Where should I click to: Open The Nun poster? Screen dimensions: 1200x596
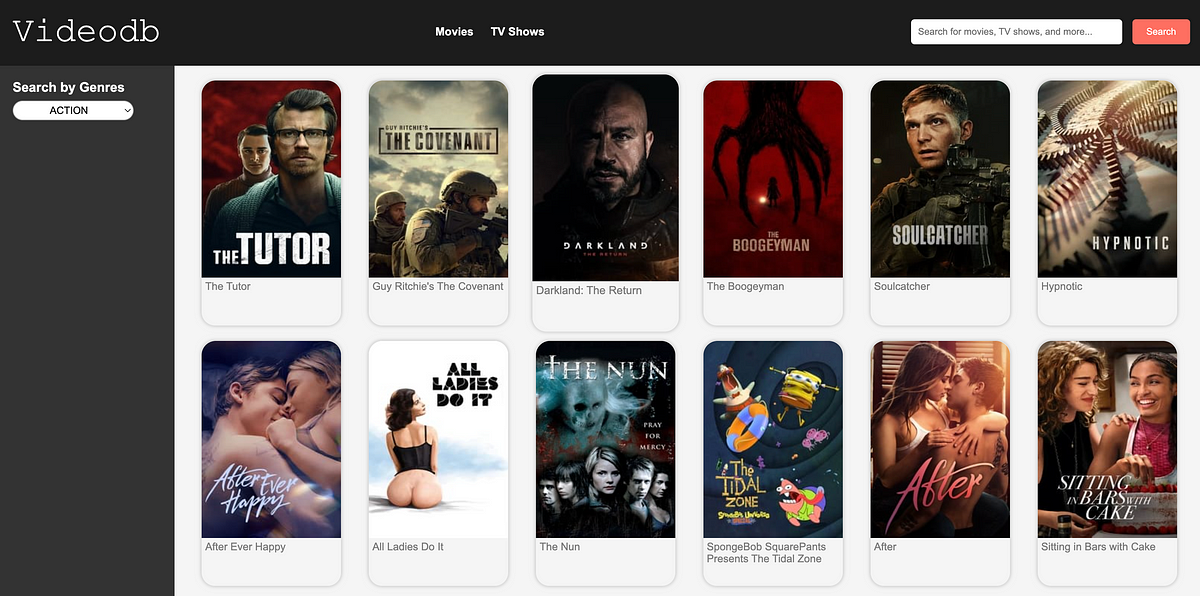coord(605,440)
